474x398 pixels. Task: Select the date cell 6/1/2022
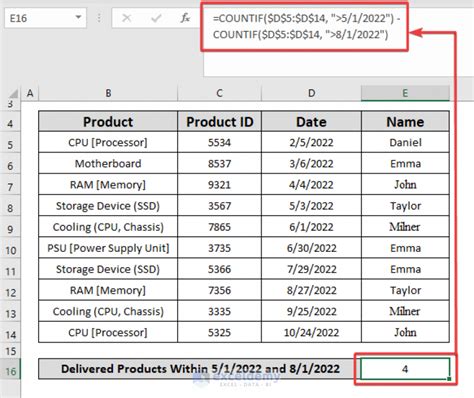311,227
